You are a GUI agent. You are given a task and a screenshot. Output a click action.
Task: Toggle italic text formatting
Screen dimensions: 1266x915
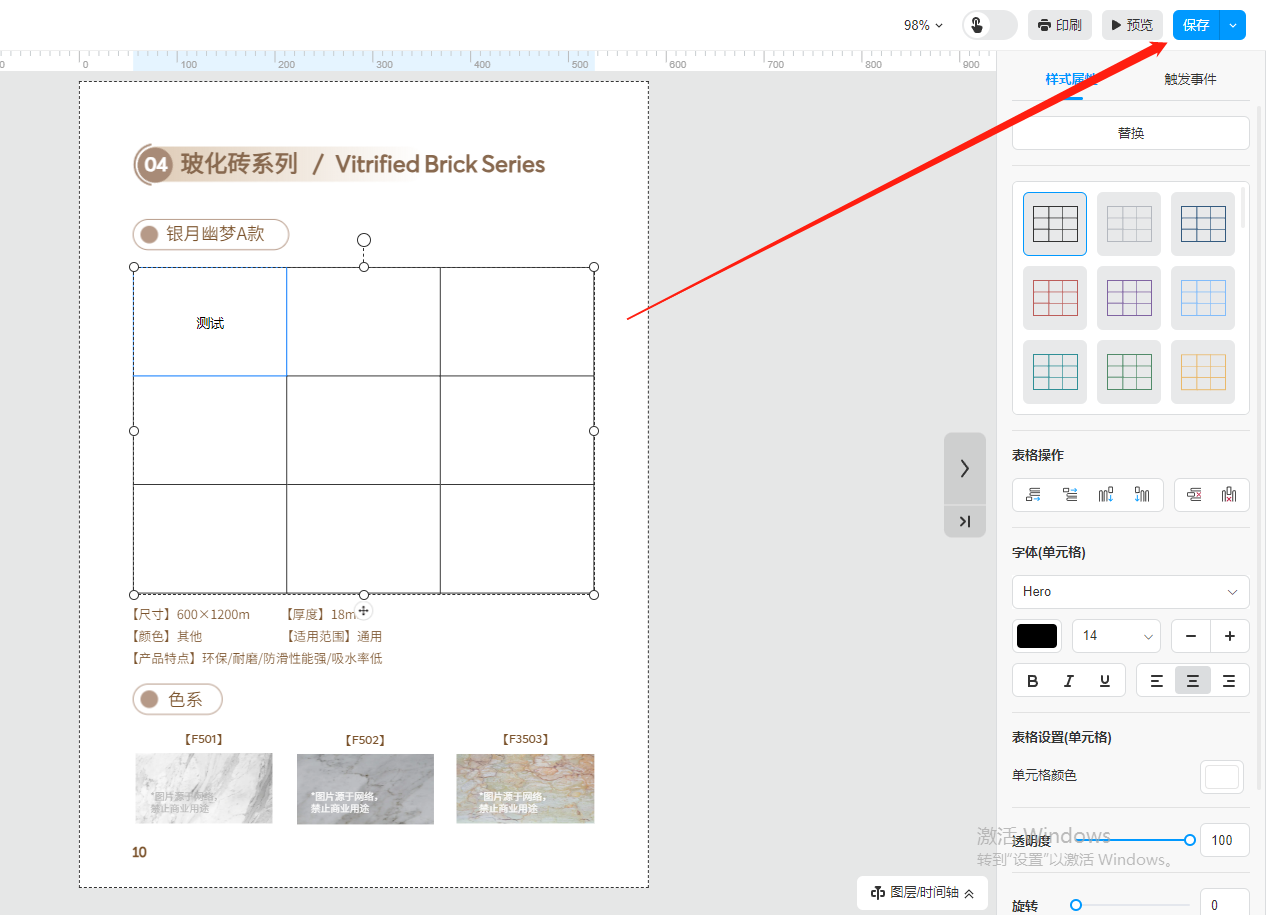[1069, 681]
